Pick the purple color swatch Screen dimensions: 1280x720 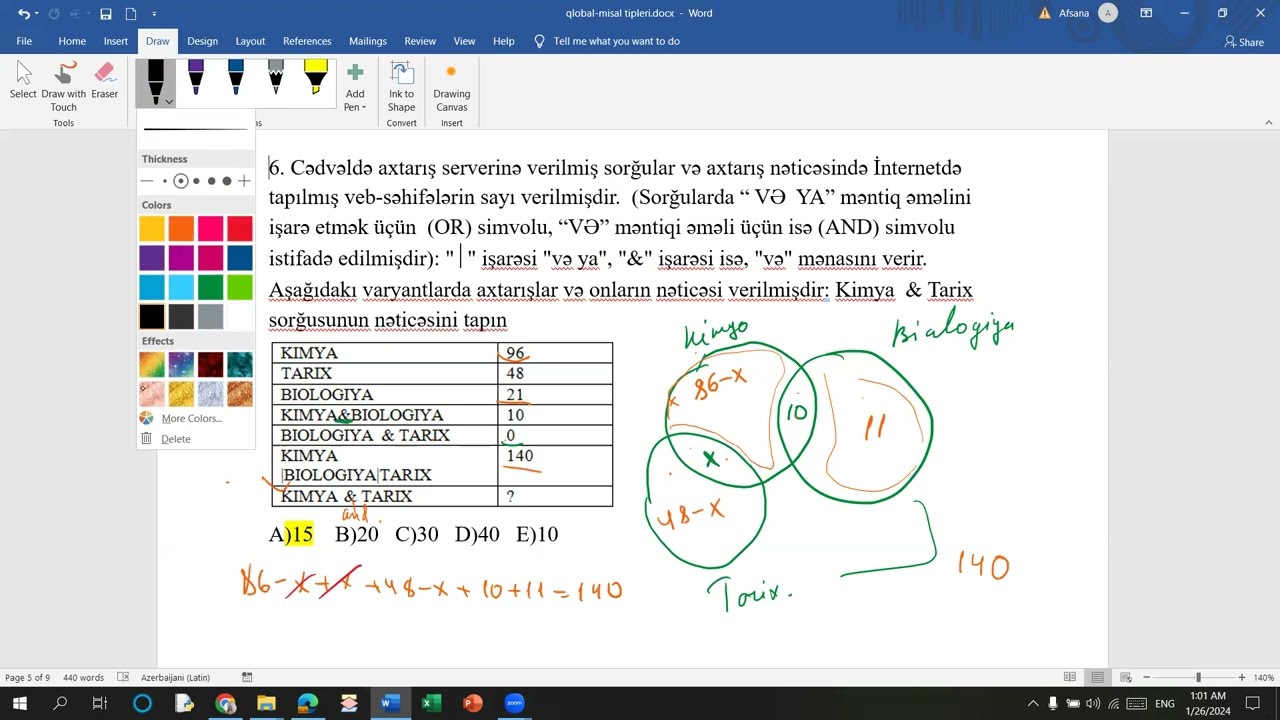pyautogui.click(x=152, y=258)
